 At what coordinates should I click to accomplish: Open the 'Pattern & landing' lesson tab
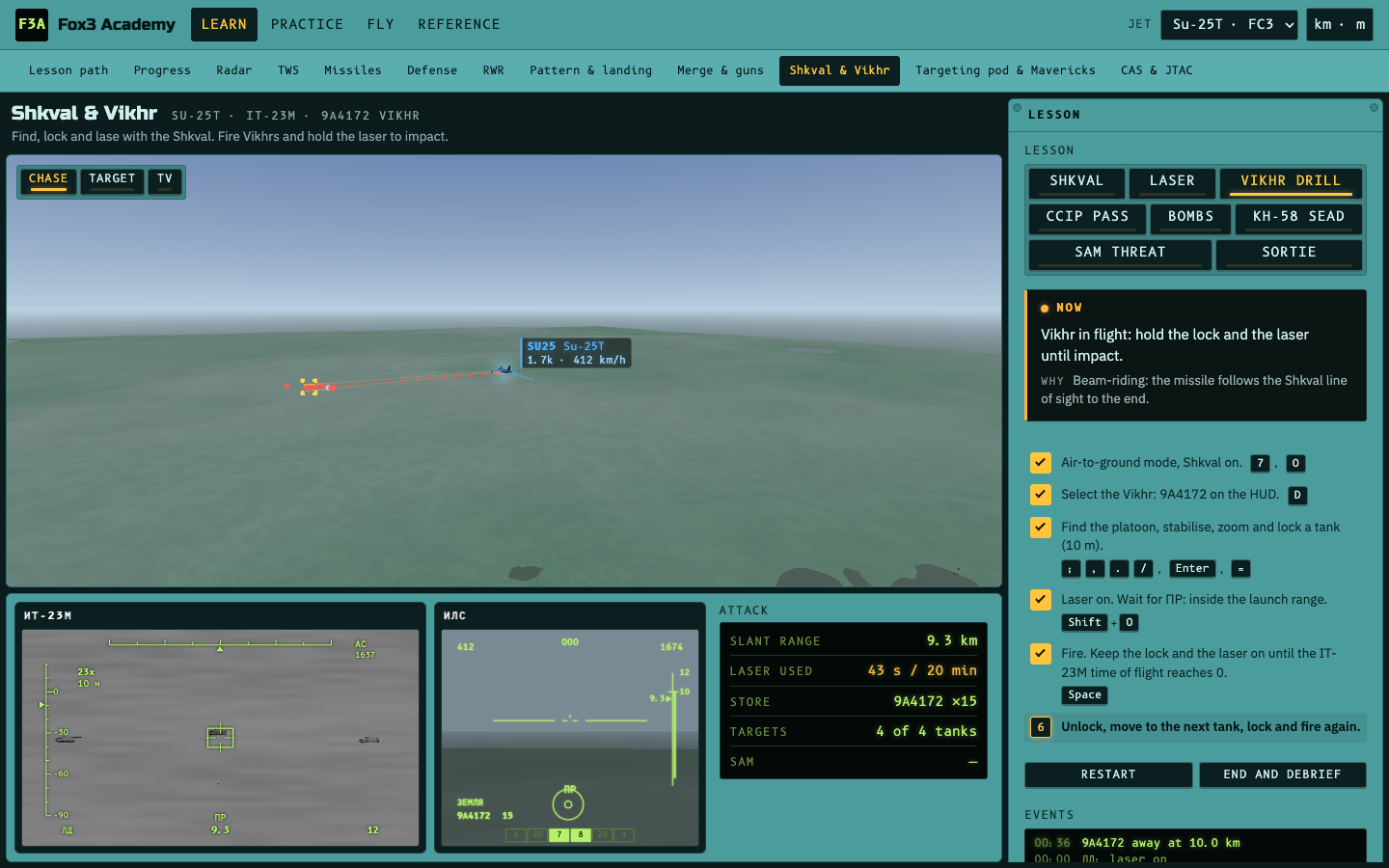(590, 70)
